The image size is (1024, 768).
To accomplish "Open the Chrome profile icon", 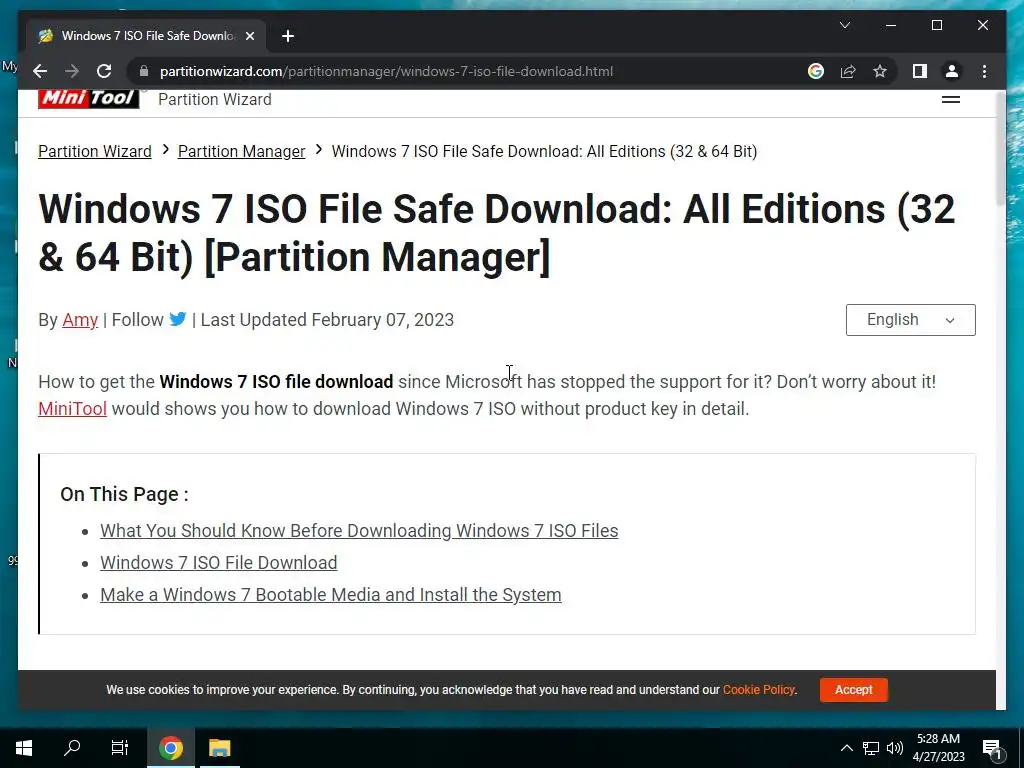I will 952,71.
